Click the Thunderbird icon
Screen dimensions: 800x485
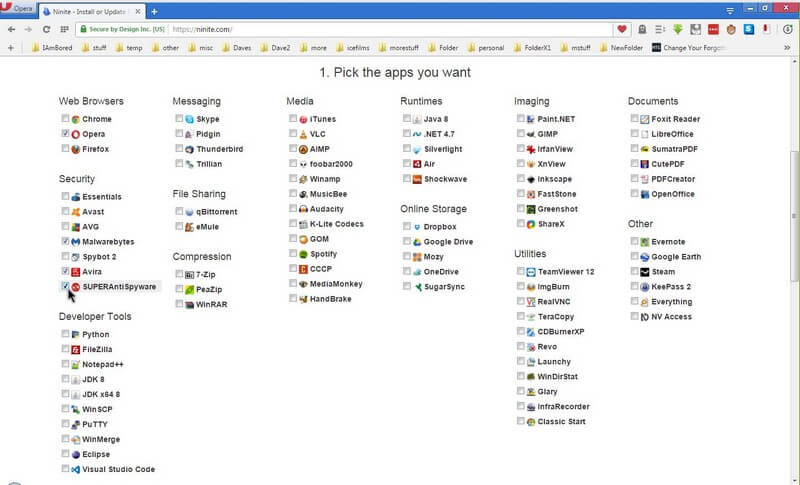point(190,149)
